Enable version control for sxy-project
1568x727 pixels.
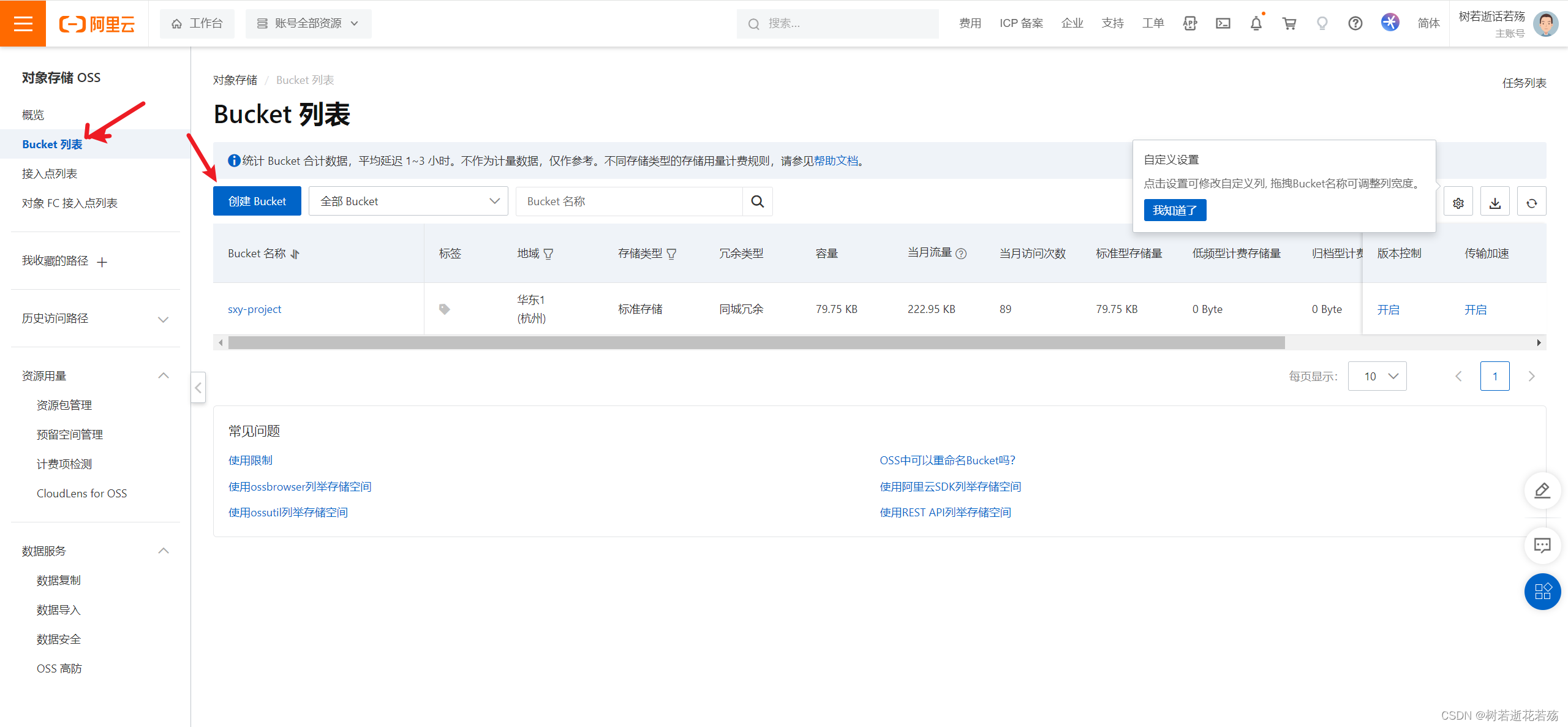[1388, 310]
